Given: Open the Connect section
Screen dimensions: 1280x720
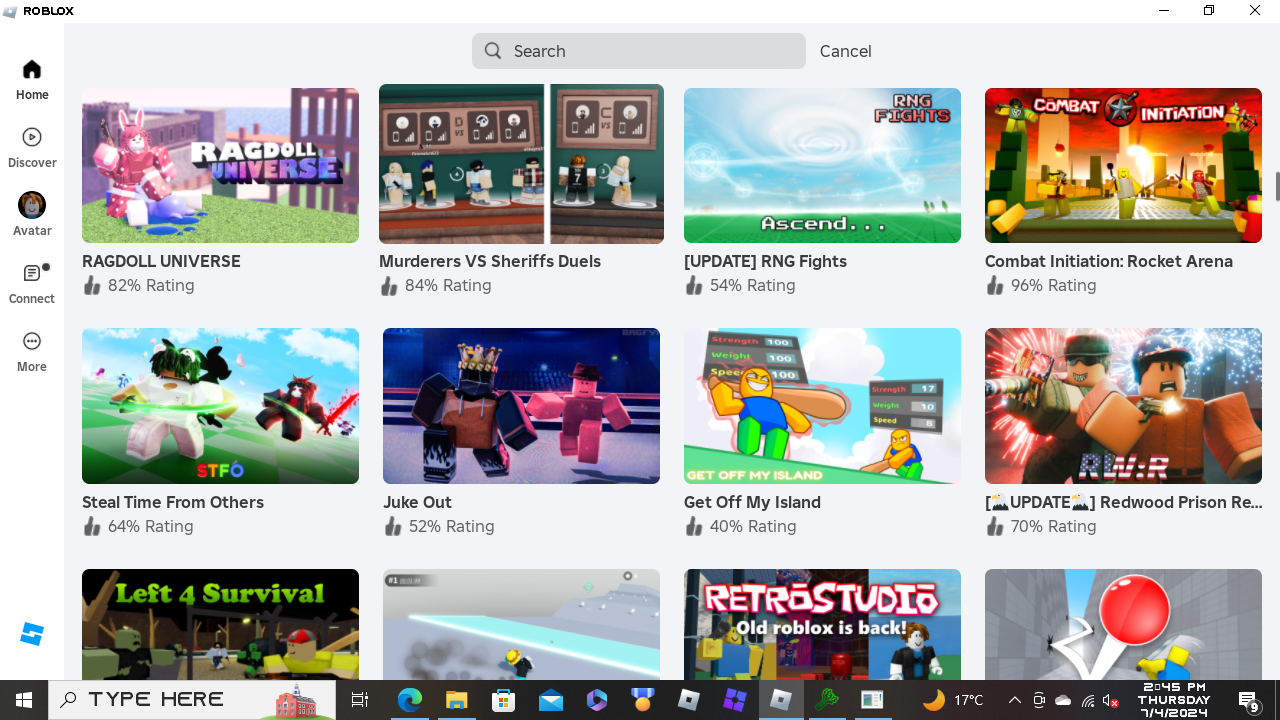Looking at the screenshot, I should click(x=32, y=284).
